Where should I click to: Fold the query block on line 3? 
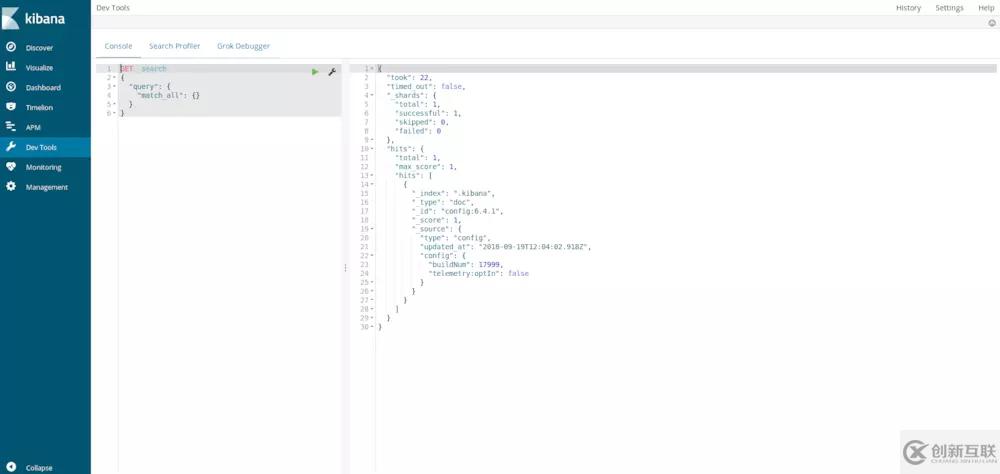pos(114,87)
